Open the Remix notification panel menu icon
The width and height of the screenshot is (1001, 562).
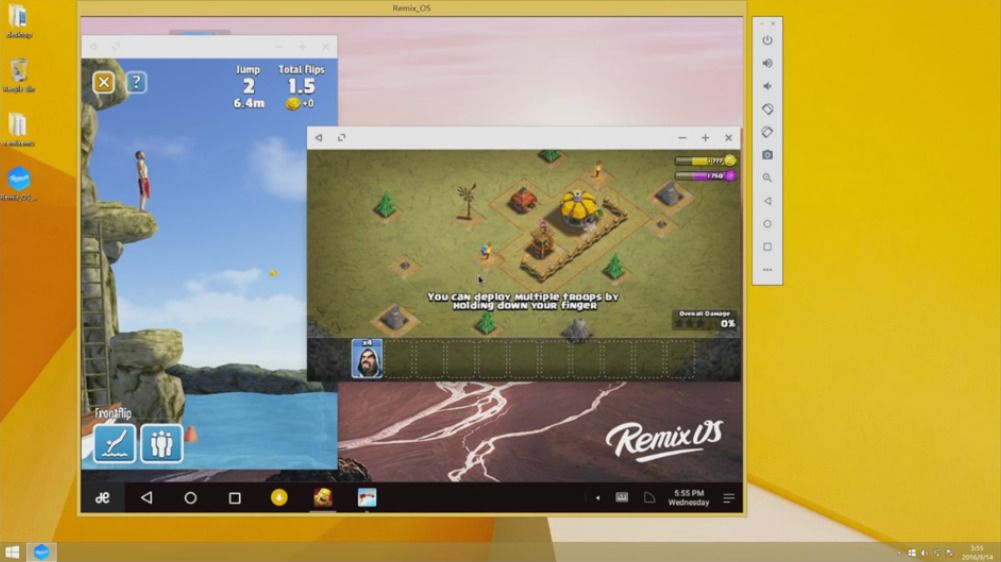tap(728, 497)
